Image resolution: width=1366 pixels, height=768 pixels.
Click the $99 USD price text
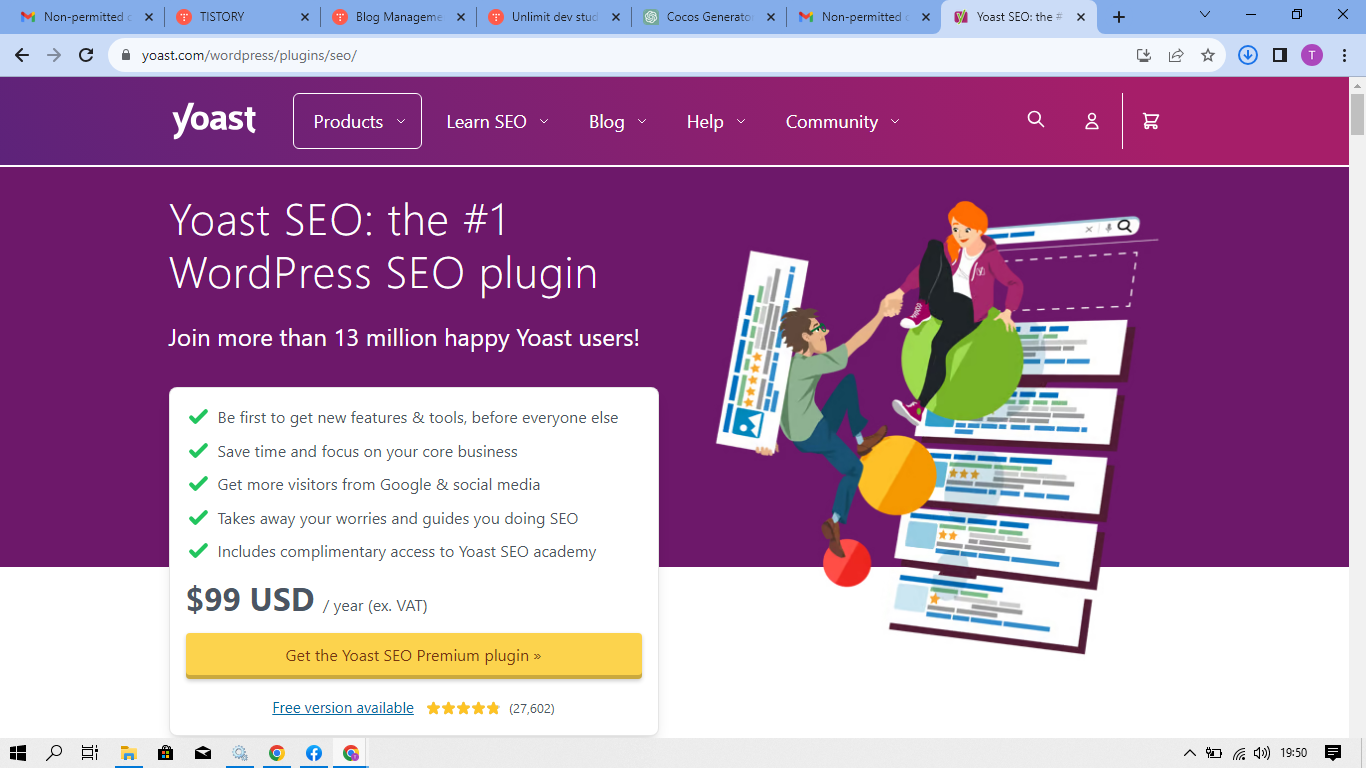point(250,600)
